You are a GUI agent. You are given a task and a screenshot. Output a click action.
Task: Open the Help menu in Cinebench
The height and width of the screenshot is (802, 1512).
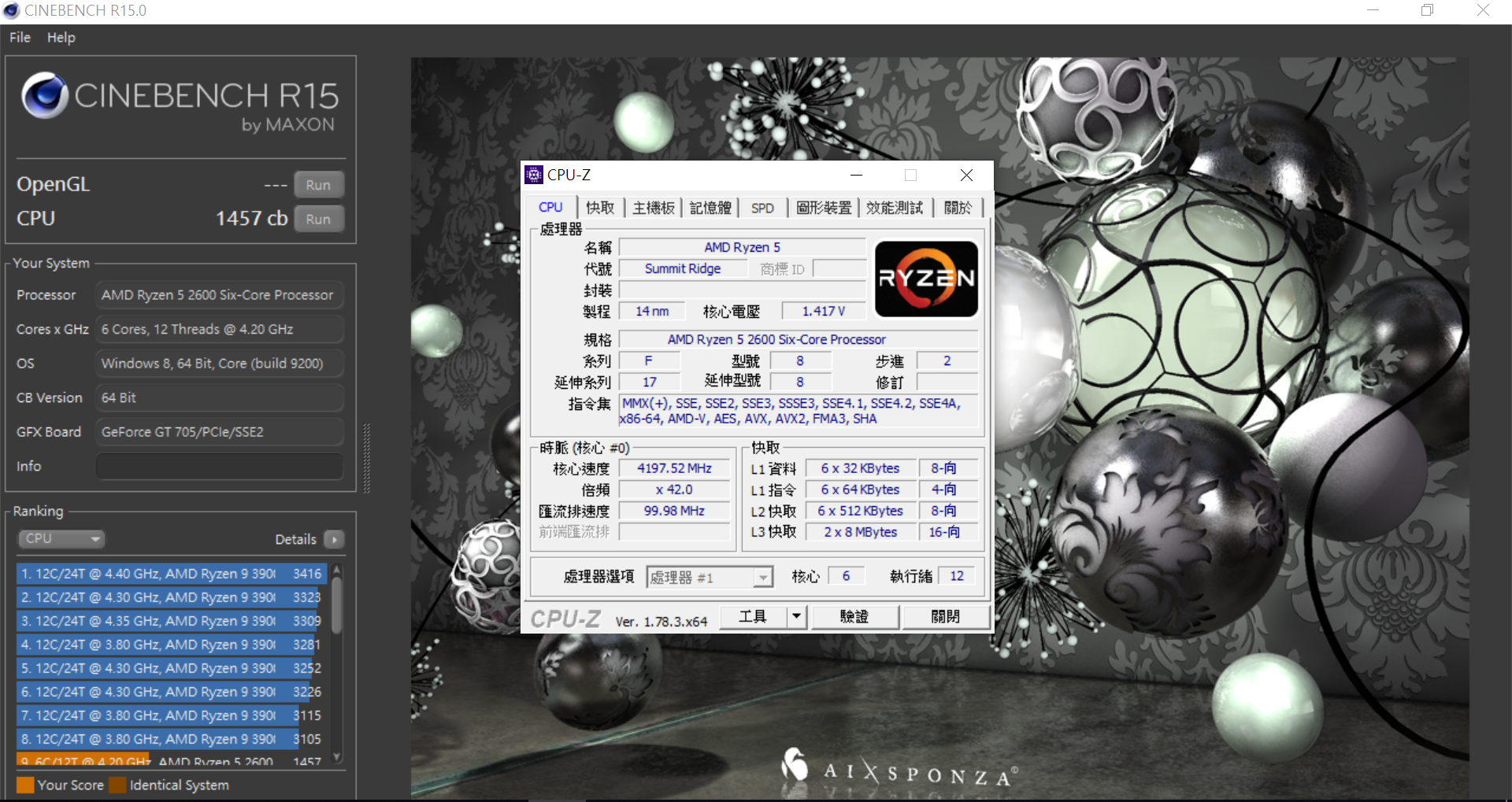coord(61,37)
